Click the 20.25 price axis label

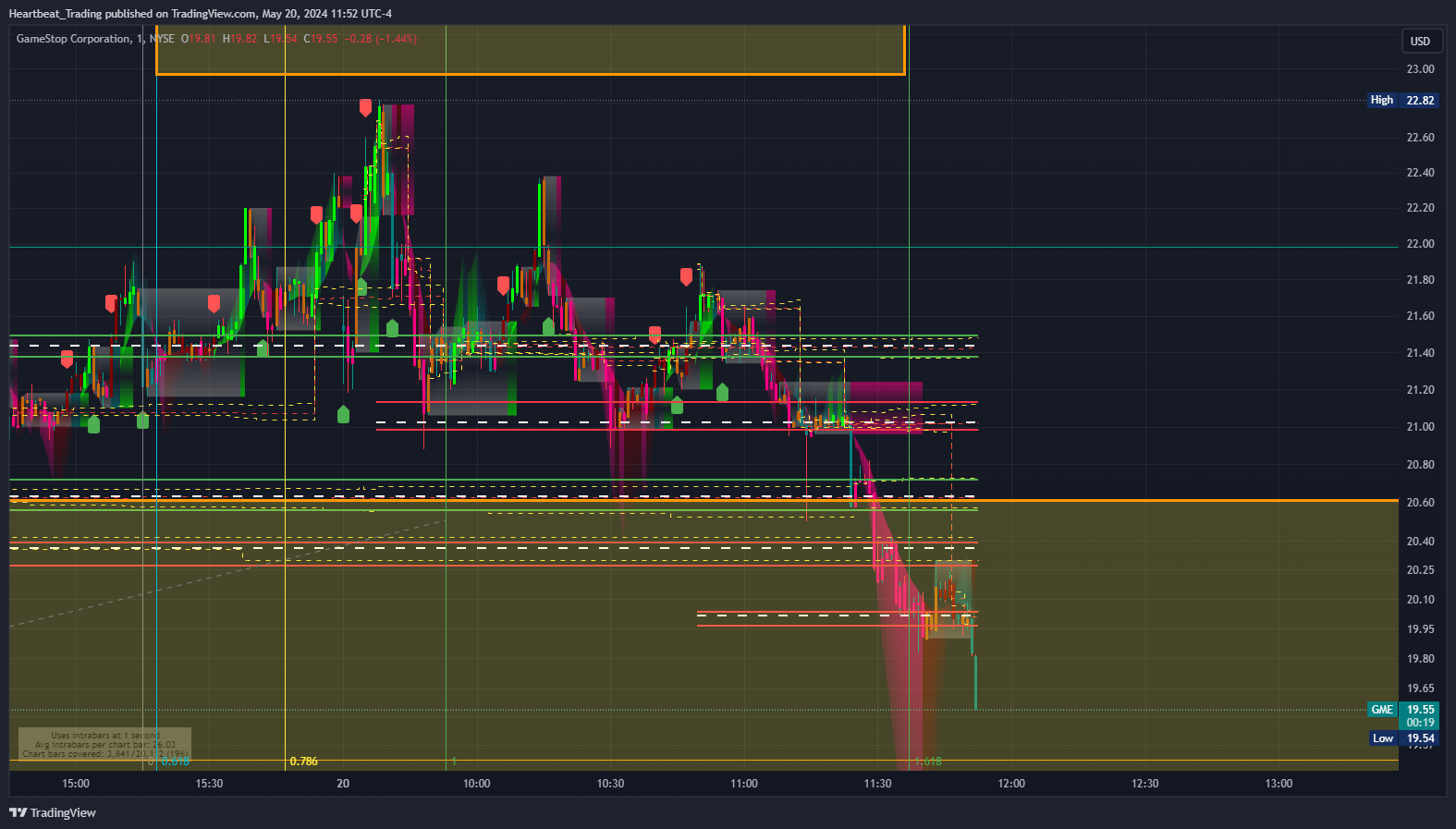click(x=1420, y=570)
